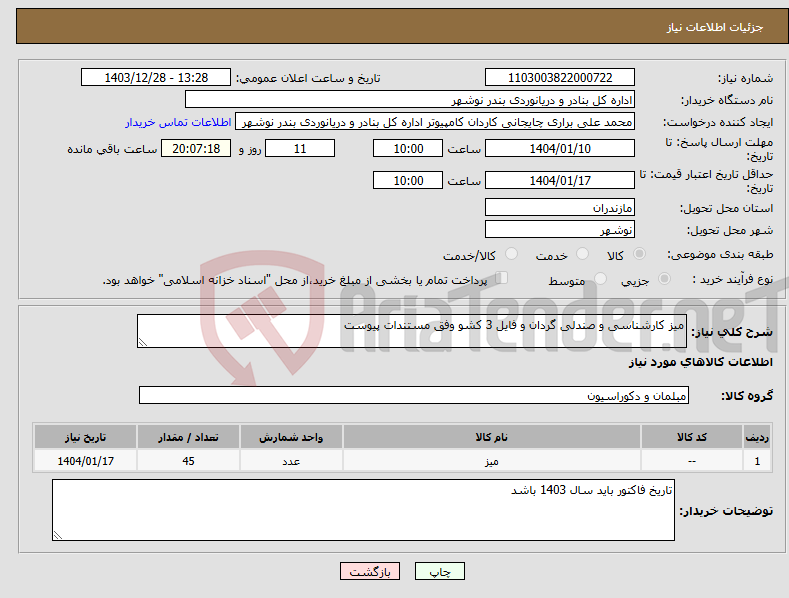This screenshot has height=598, width=789.
Task: Click the buyer notes area's resize handle
Action: tap(58, 535)
